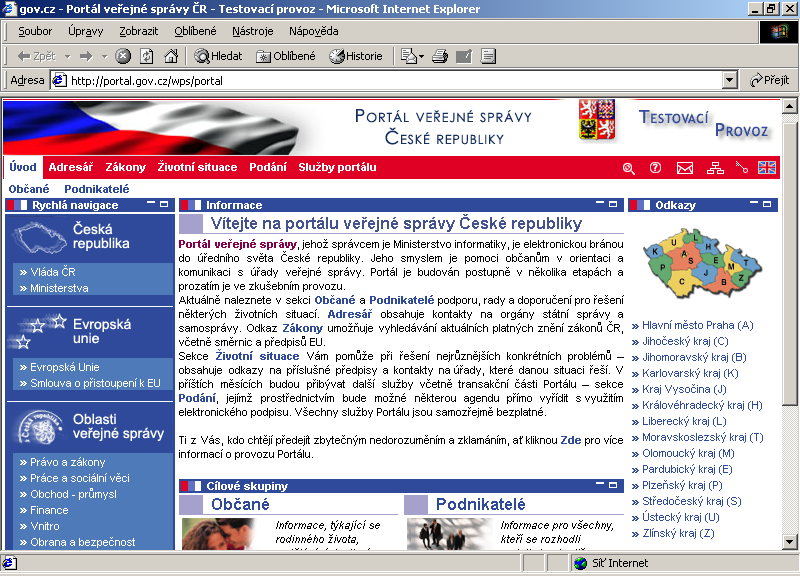
Task: Switch to the Zákony portal tab
Action: (126, 167)
